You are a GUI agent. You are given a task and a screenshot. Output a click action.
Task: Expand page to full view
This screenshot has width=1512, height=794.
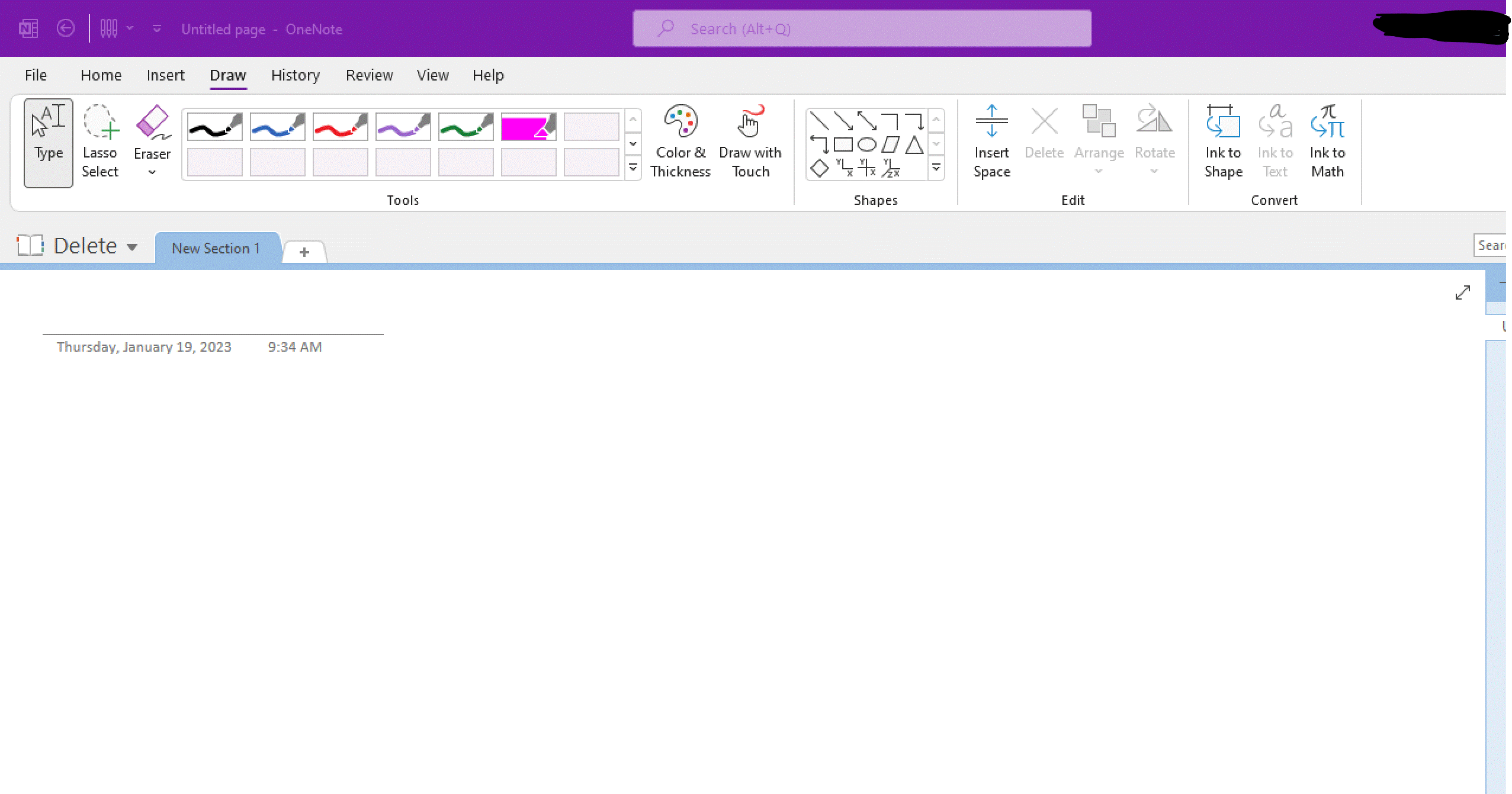(1463, 292)
